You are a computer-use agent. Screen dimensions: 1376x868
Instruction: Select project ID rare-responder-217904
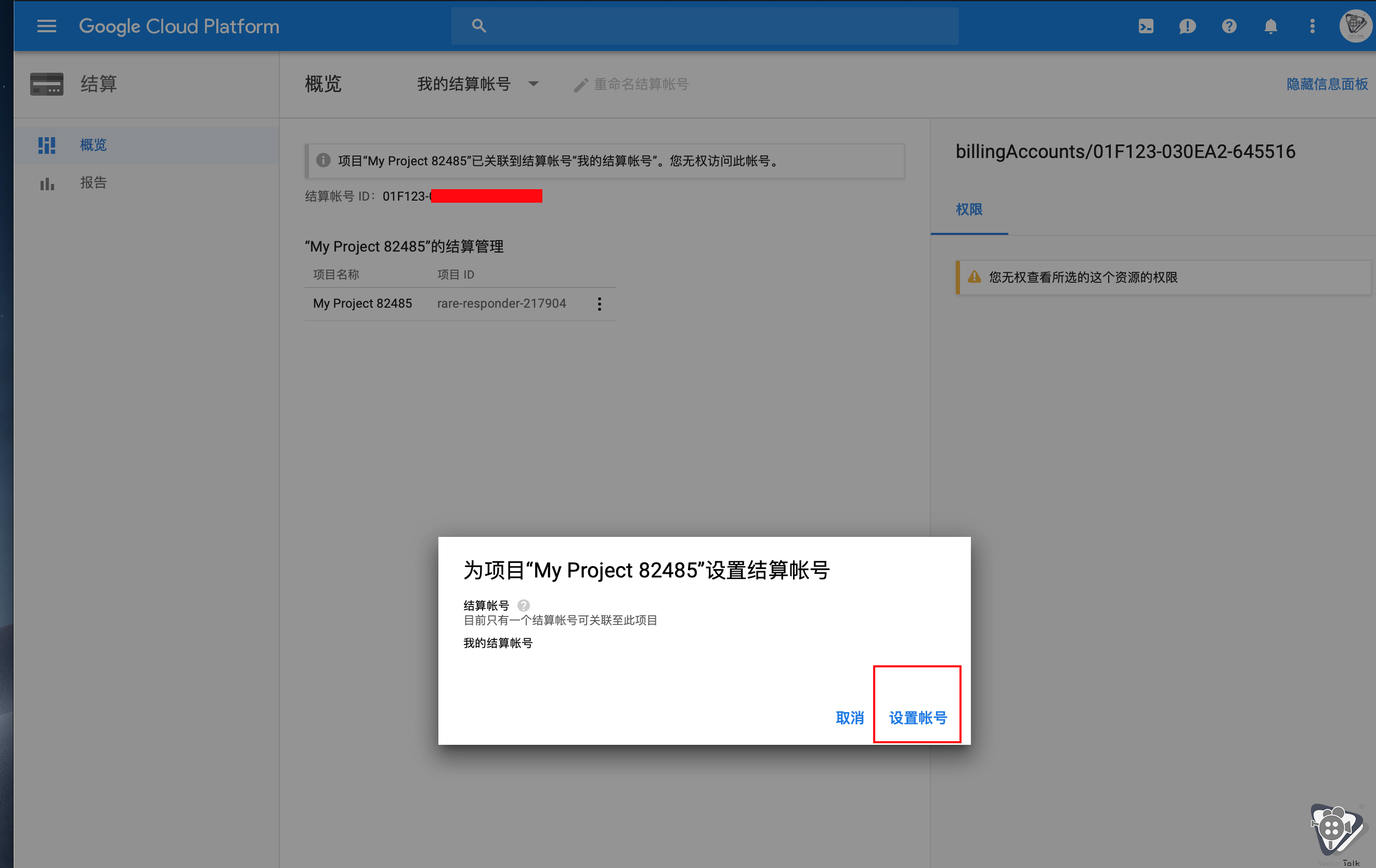tap(501, 303)
